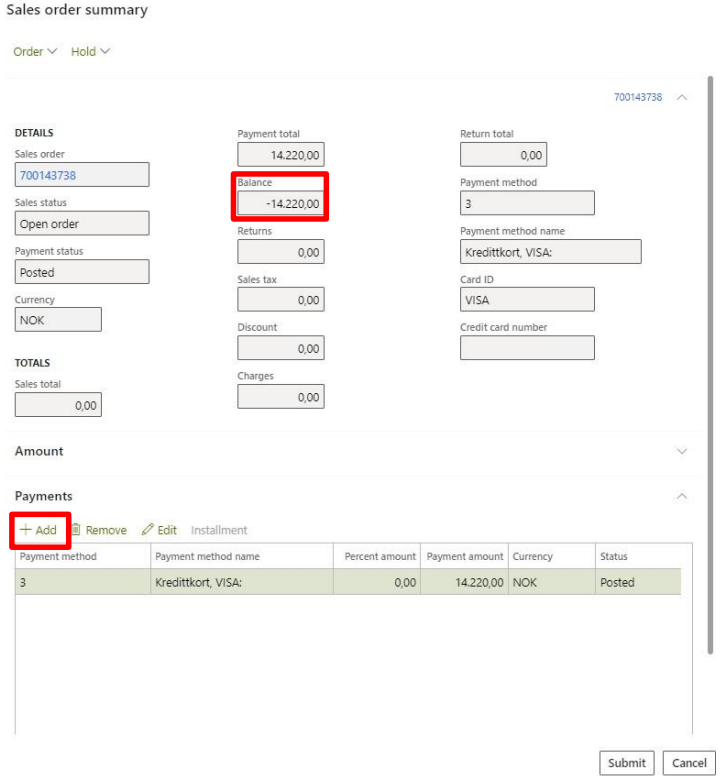Image resolution: width=728 pixels, height=776 pixels.
Task: Collapse the Payments section
Action: coord(682,496)
